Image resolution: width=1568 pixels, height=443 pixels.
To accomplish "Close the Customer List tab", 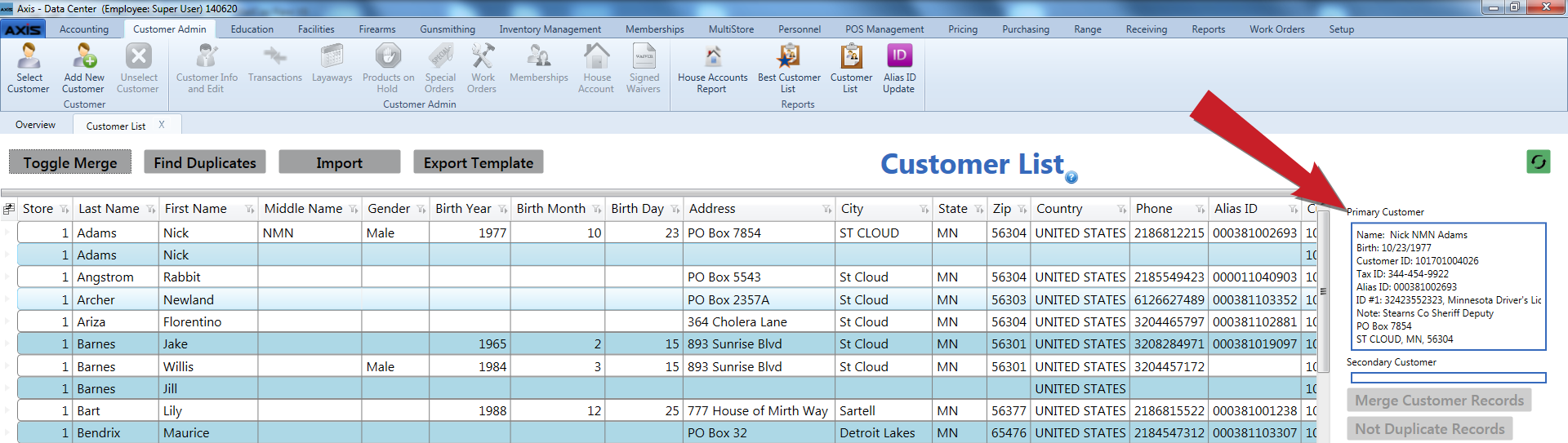I will pos(162,125).
